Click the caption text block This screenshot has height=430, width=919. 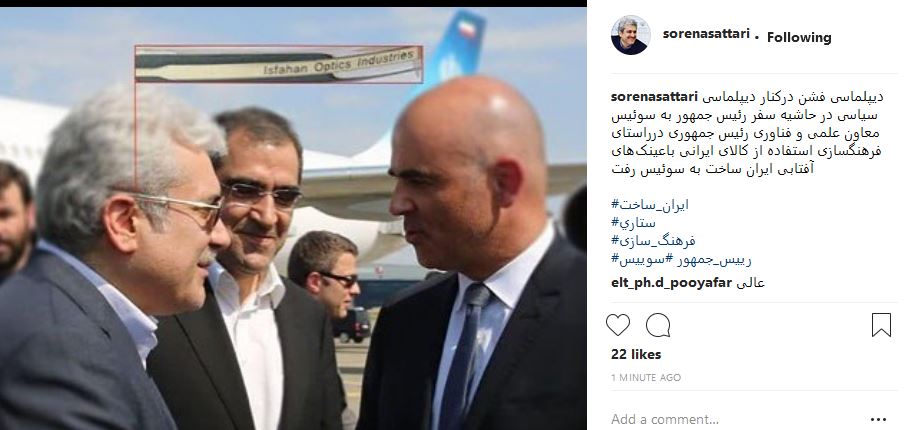[x=747, y=133]
